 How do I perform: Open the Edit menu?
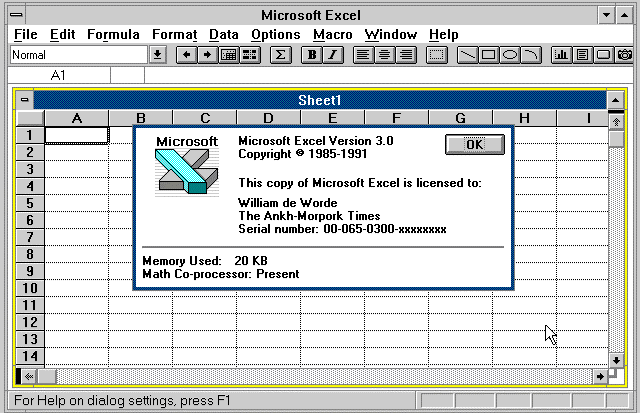coord(62,35)
